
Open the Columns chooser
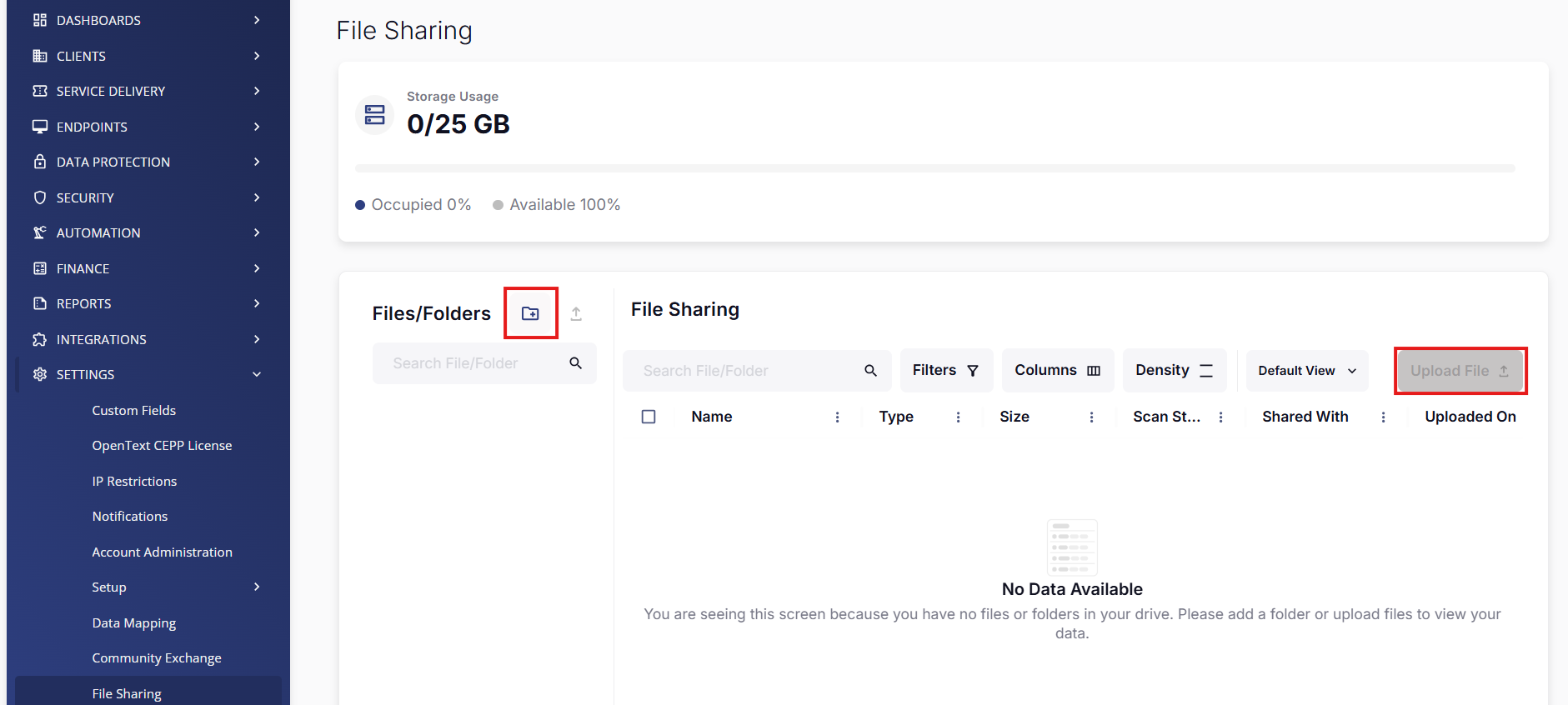click(x=1058, y=370)
